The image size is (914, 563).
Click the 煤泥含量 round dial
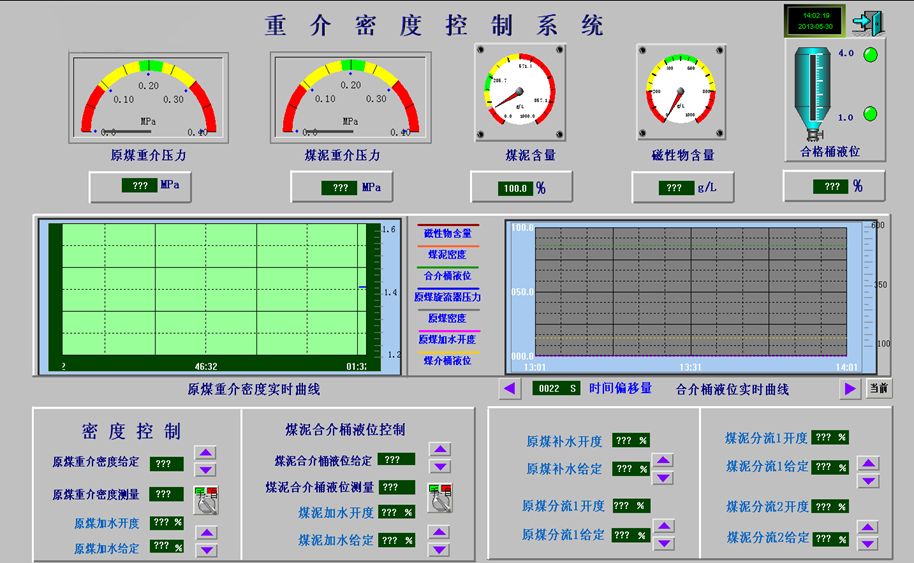point(520,92)
